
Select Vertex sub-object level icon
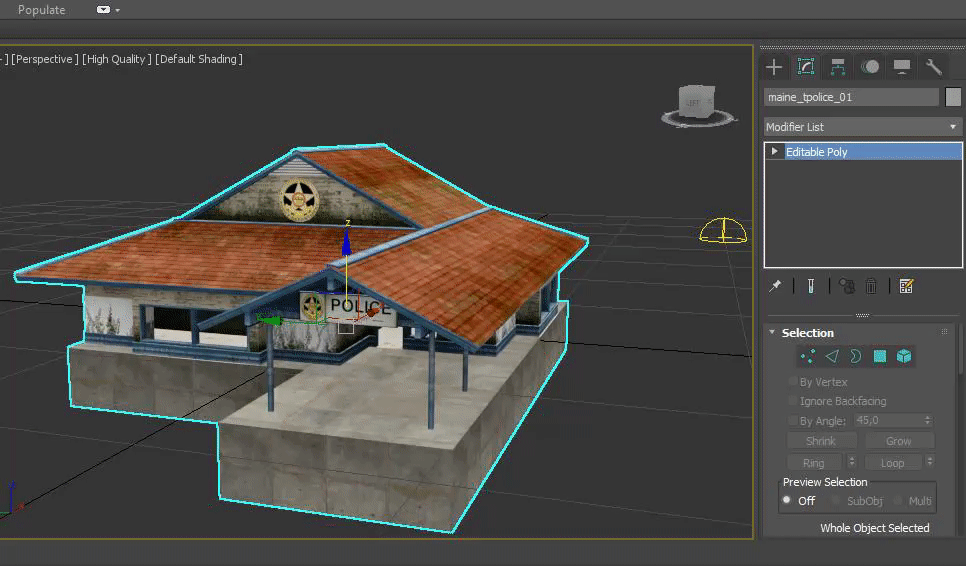pos(808,356)
